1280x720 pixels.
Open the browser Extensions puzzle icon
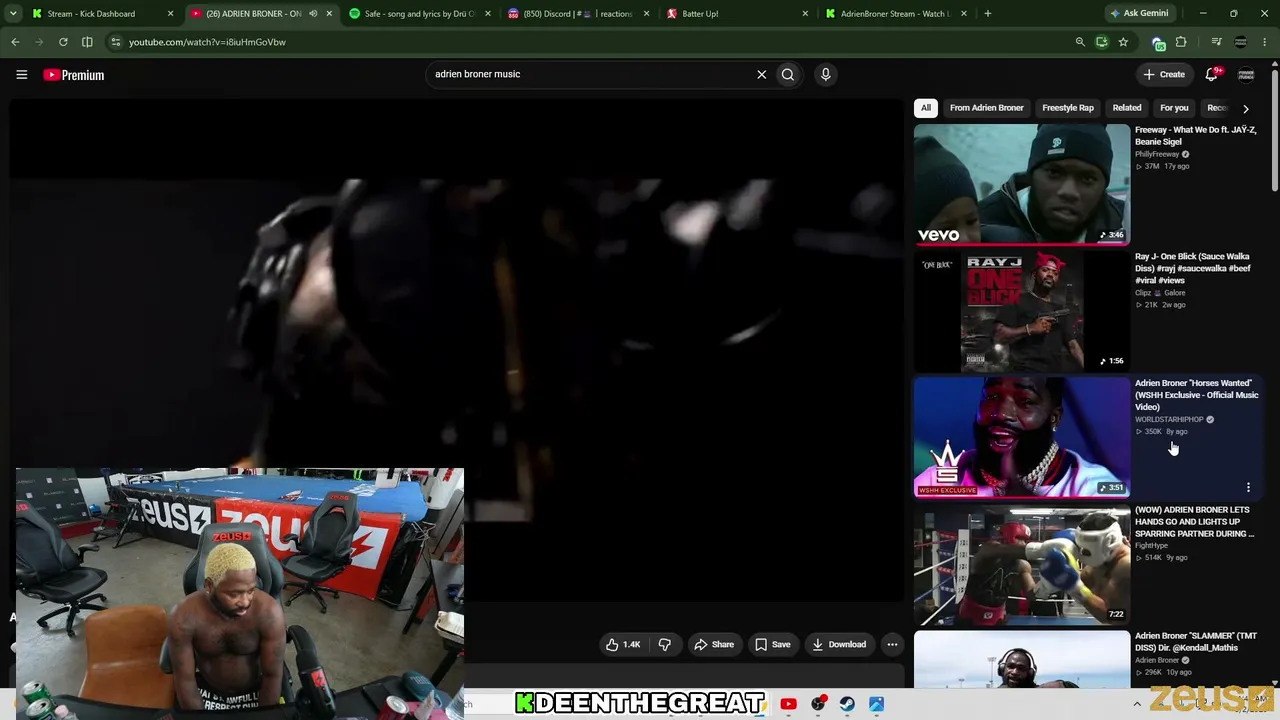coord(1181,42)
